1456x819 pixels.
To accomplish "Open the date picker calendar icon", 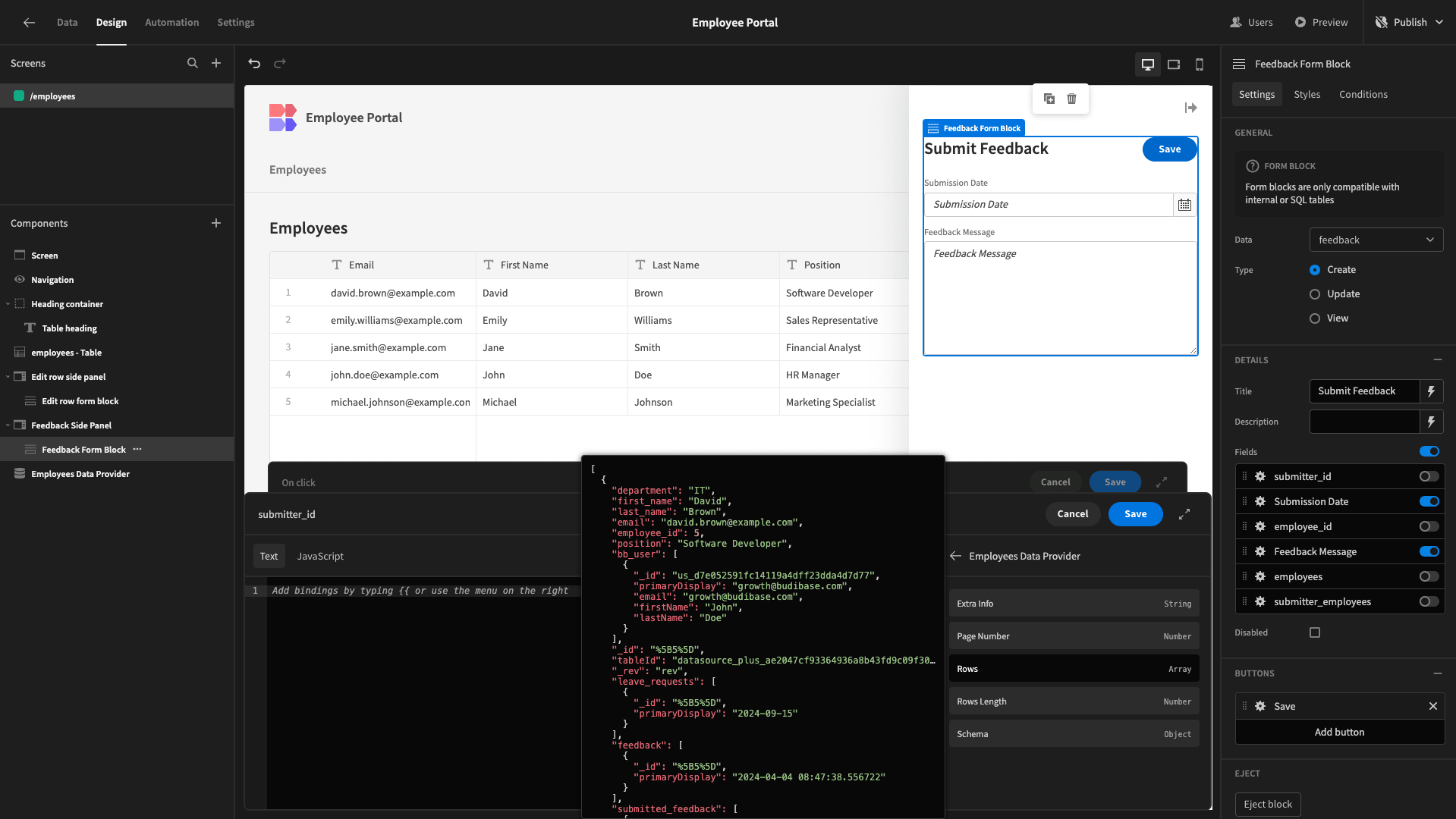I will (1184, 205).
